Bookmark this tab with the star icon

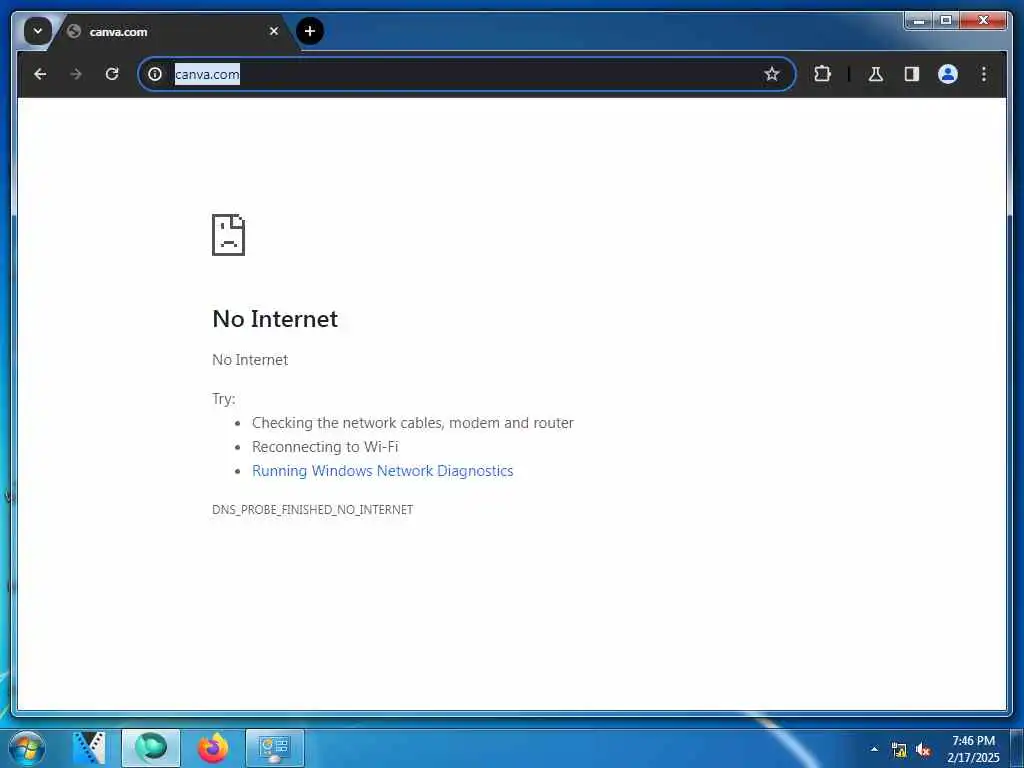coord(772,74)
